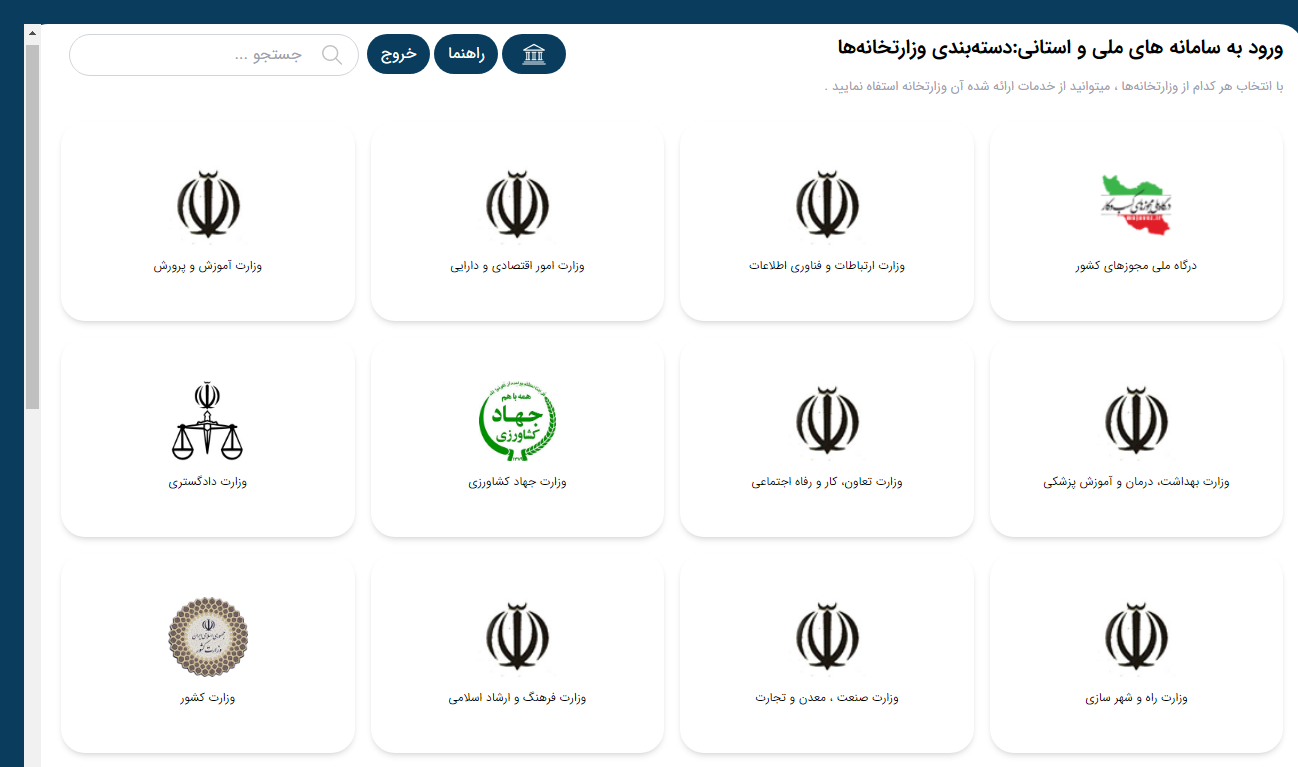Click emblem of وزارت آموزش و پرورش
The height and width of the screenshot is (767, 1298).
208,205
